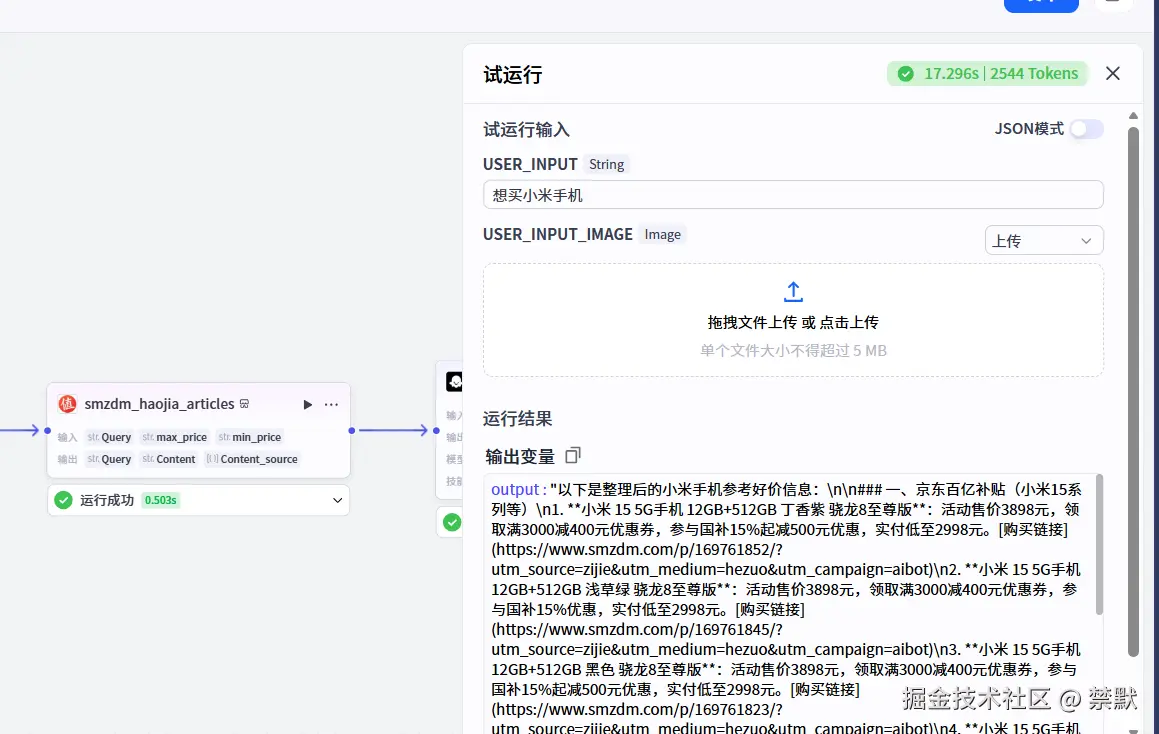Click the smzdm_haojia_articles node title

159,404
